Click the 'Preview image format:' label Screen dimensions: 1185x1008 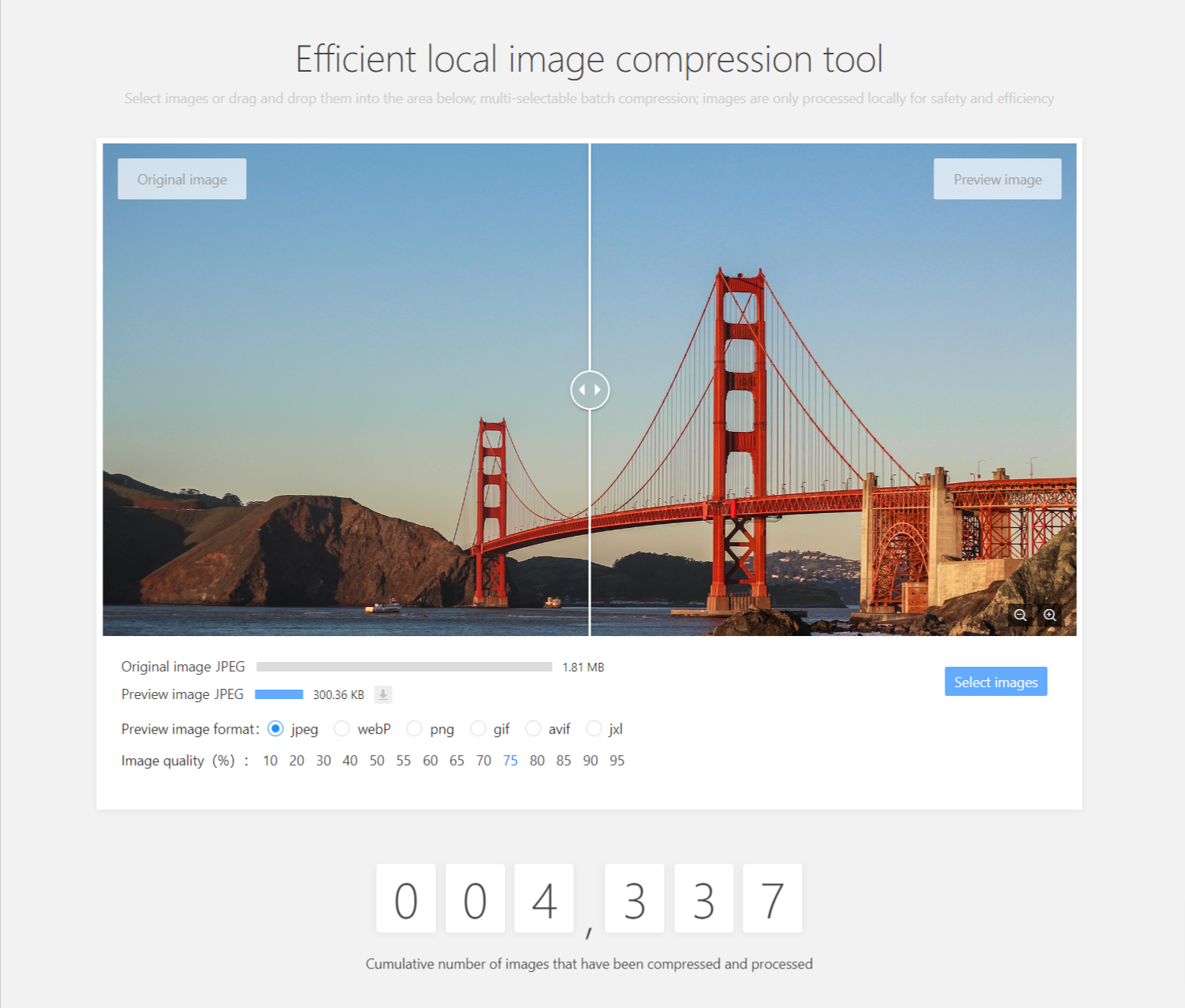coord(190,729)
